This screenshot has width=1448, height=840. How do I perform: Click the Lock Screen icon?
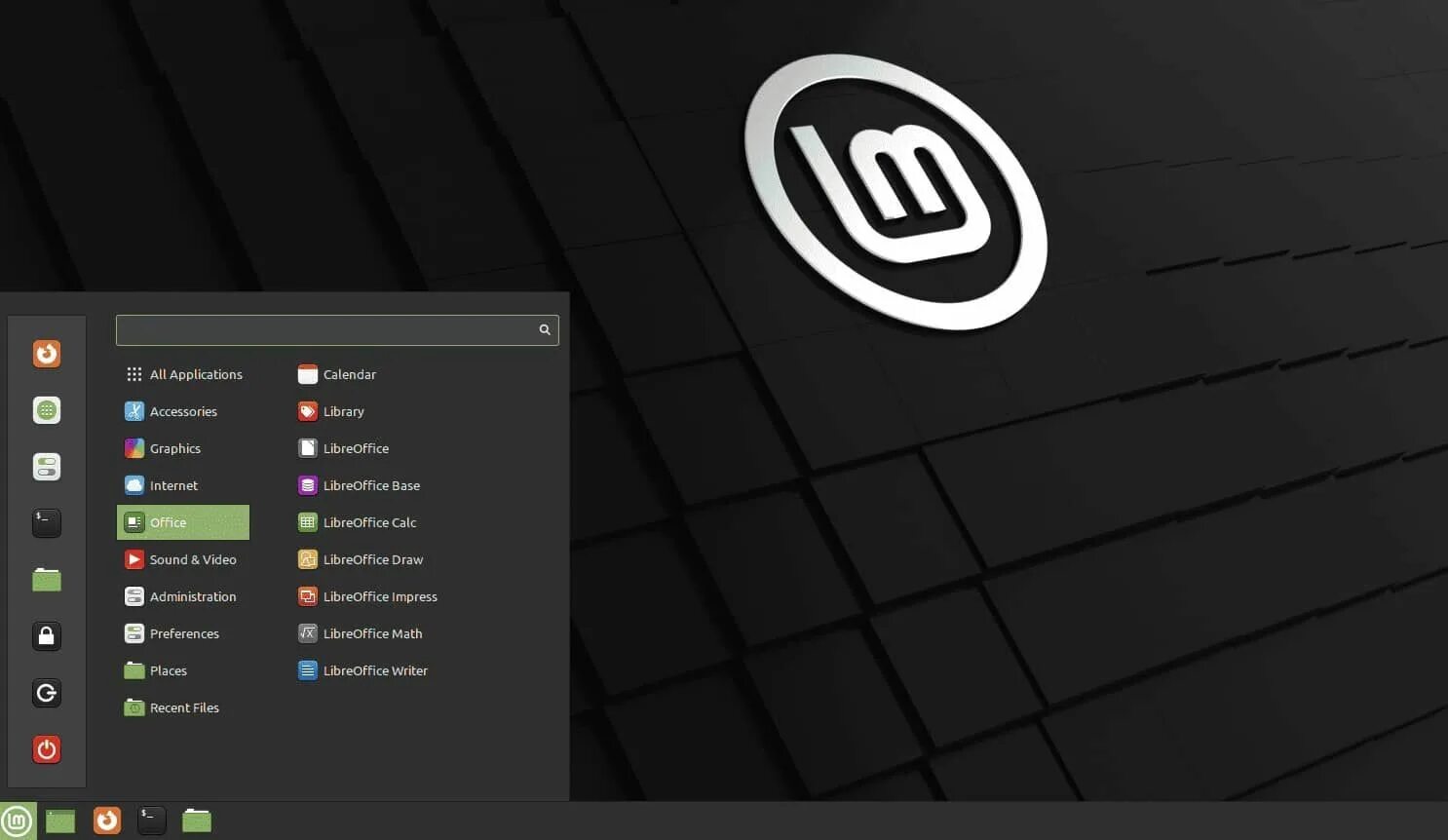pos(47,636)
